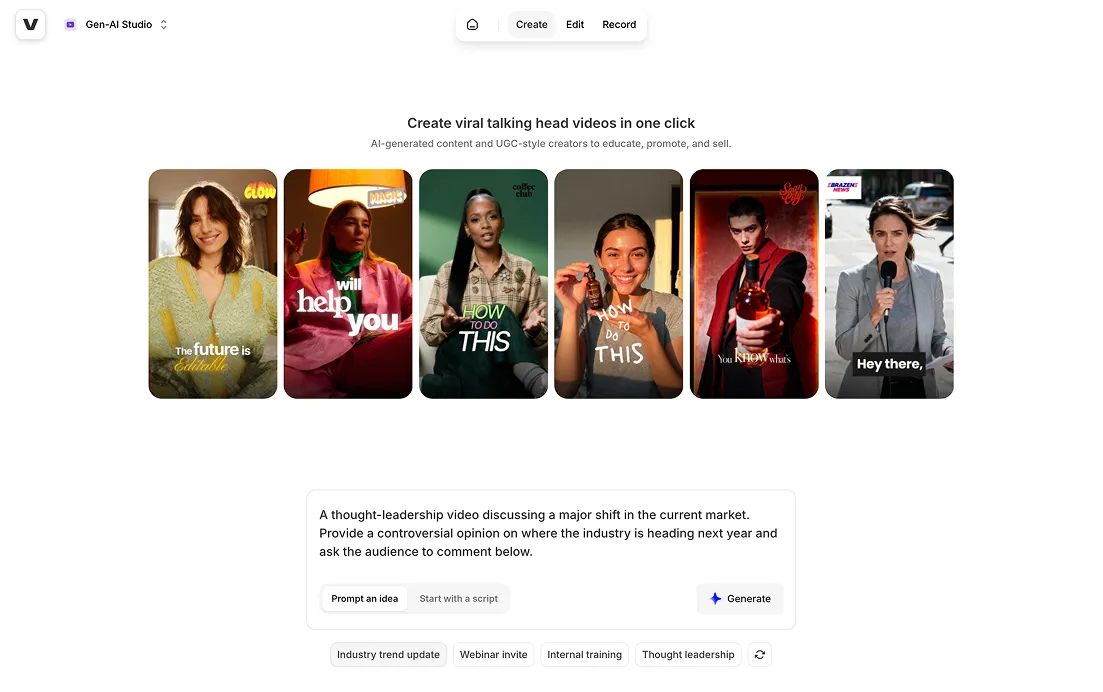
Task: Choose the Webinar invite suggestion
Action: [494, 655]
